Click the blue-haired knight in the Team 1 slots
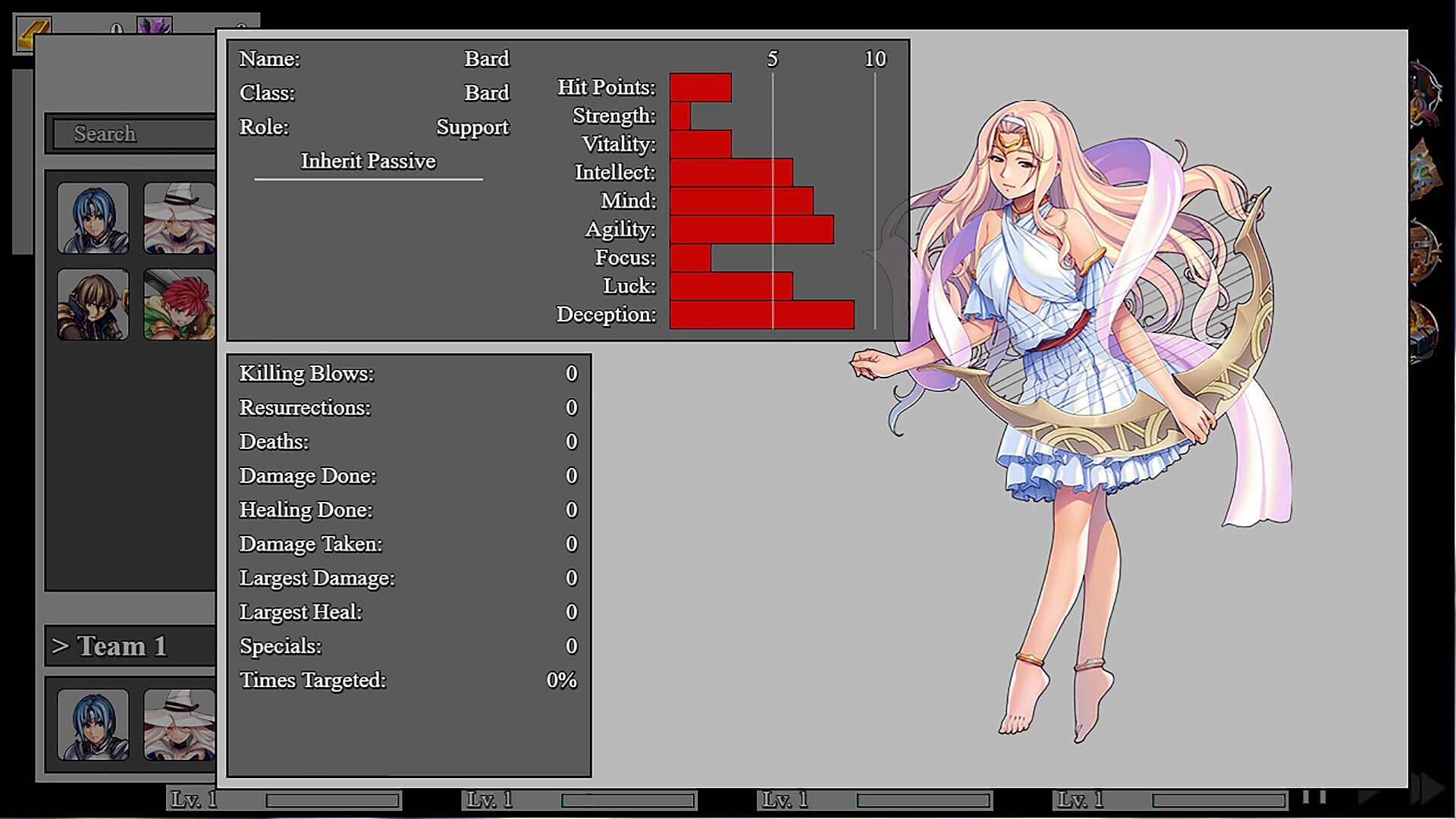The image size is (1456, 819). coord(93,724)
